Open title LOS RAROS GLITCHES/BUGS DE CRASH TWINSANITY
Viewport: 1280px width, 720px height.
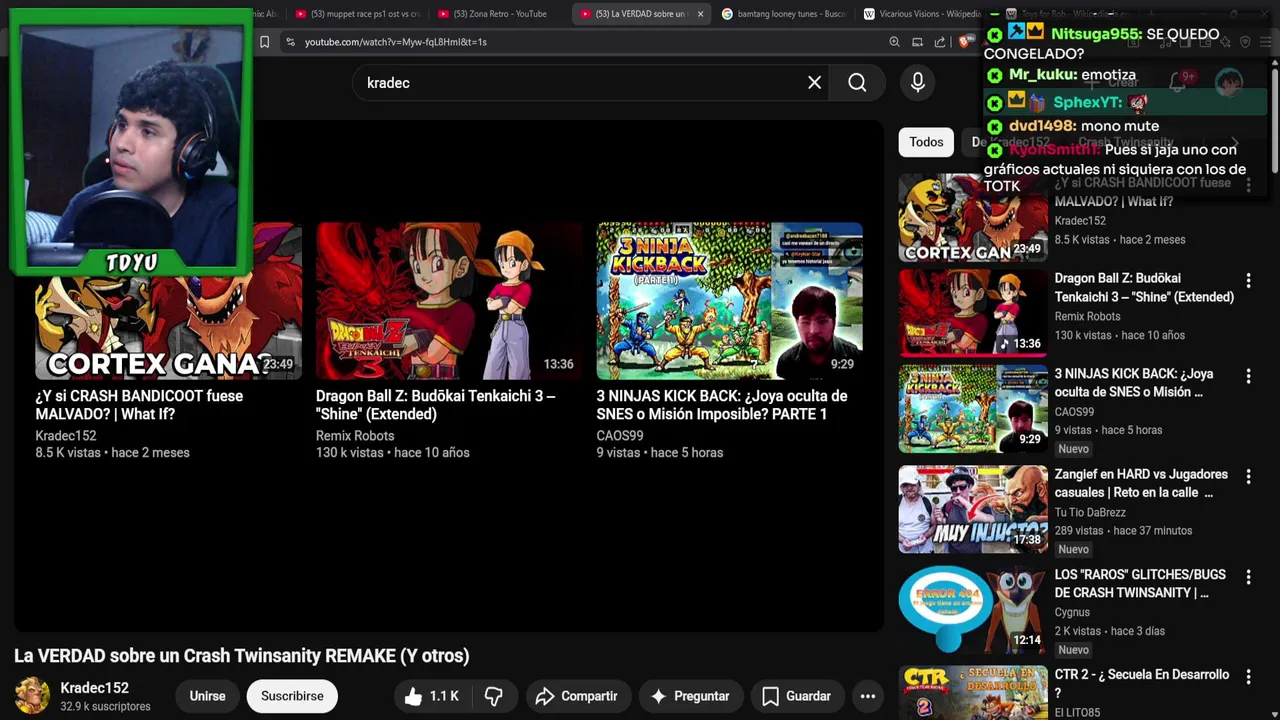(x=1140, y=584)
